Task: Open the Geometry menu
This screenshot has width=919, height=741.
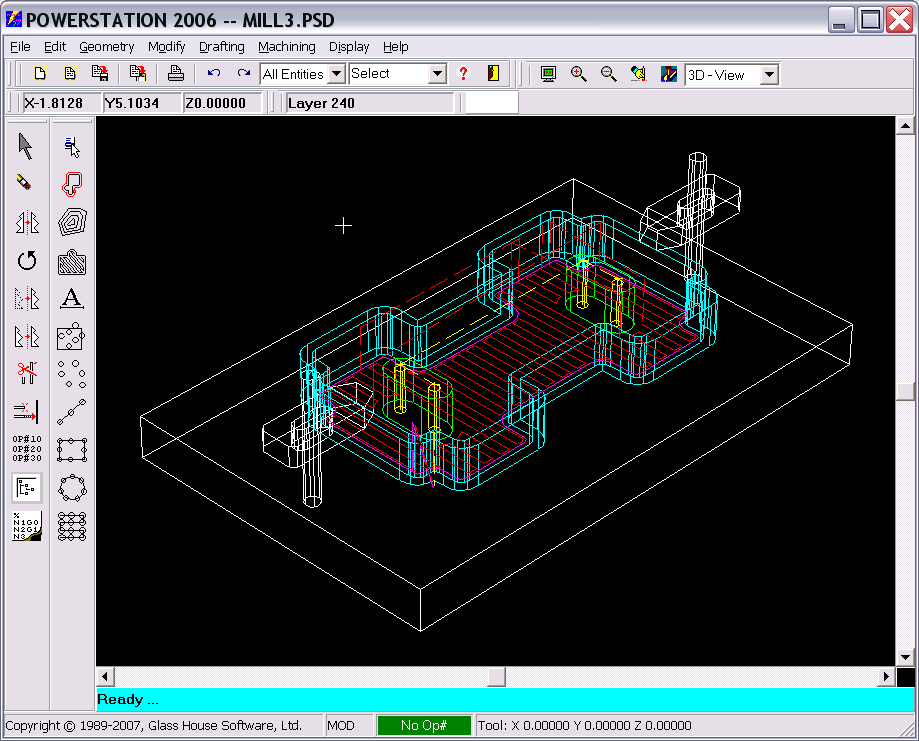Action: [107, 47]
